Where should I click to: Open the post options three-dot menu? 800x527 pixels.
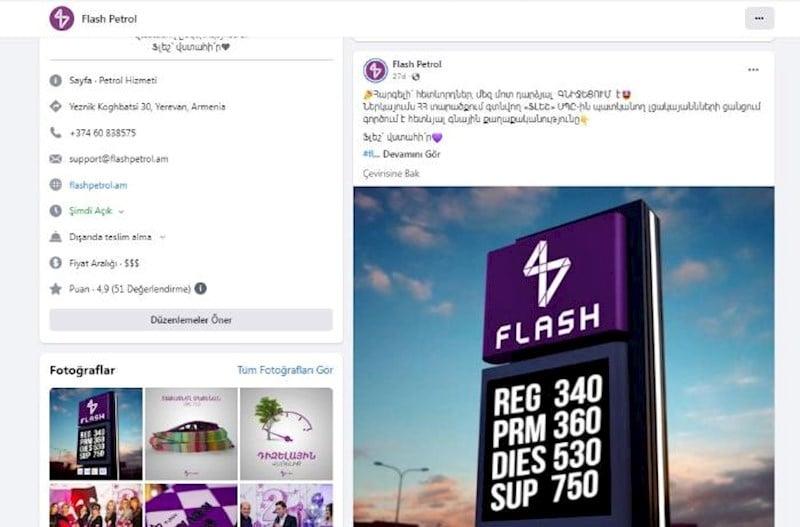(x=753, y=70)
